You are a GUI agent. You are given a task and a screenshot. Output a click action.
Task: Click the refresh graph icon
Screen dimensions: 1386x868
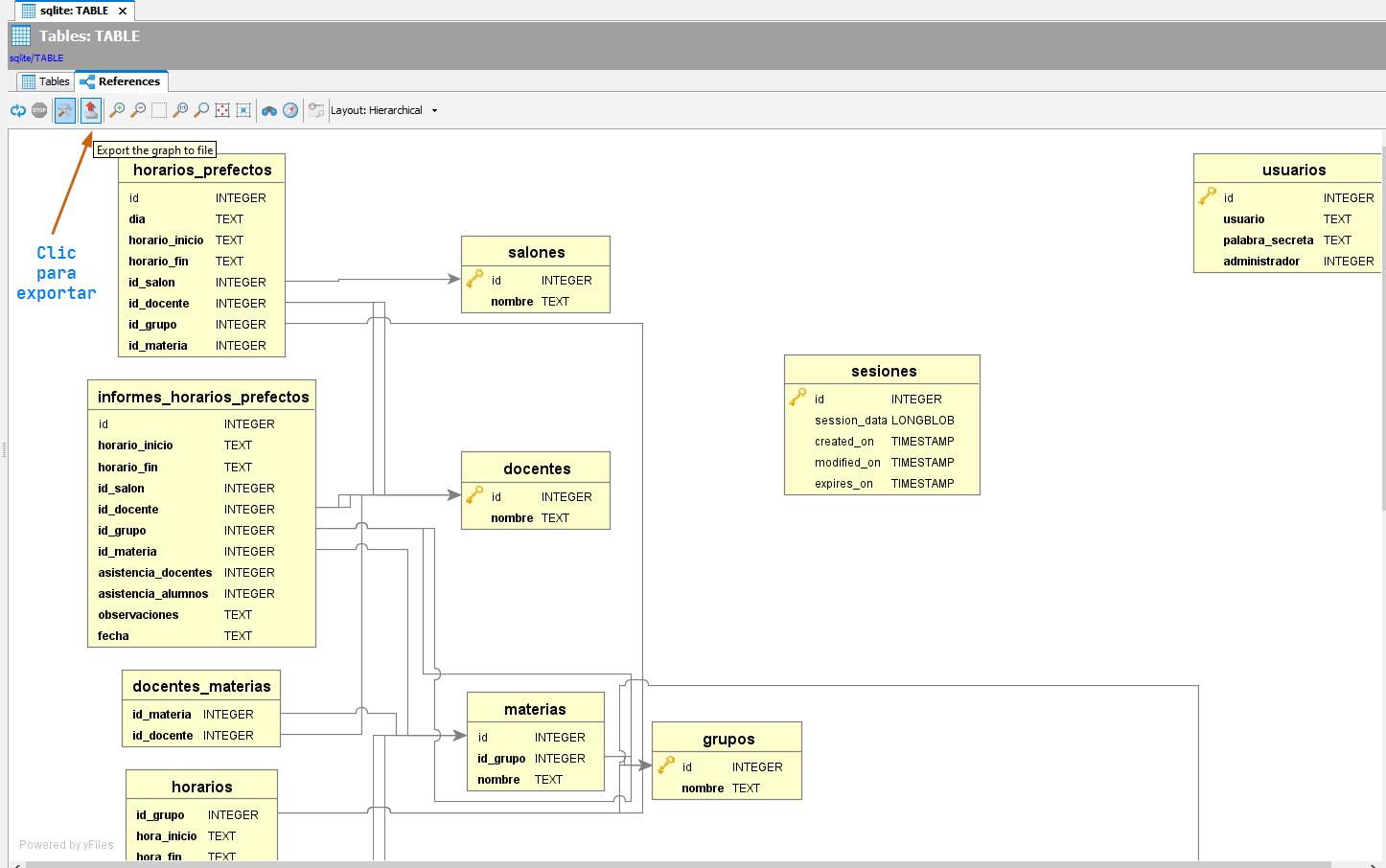coord(18,111)
